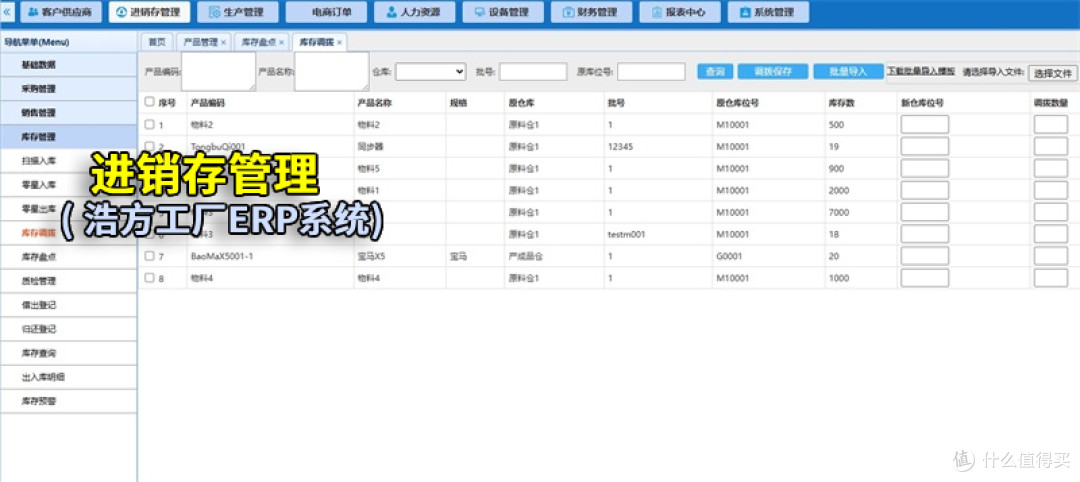Image resolution: width=1080 pixels, height=482 pixels.
Task: Open the 设备管理 module
Action: coord(503,12)
